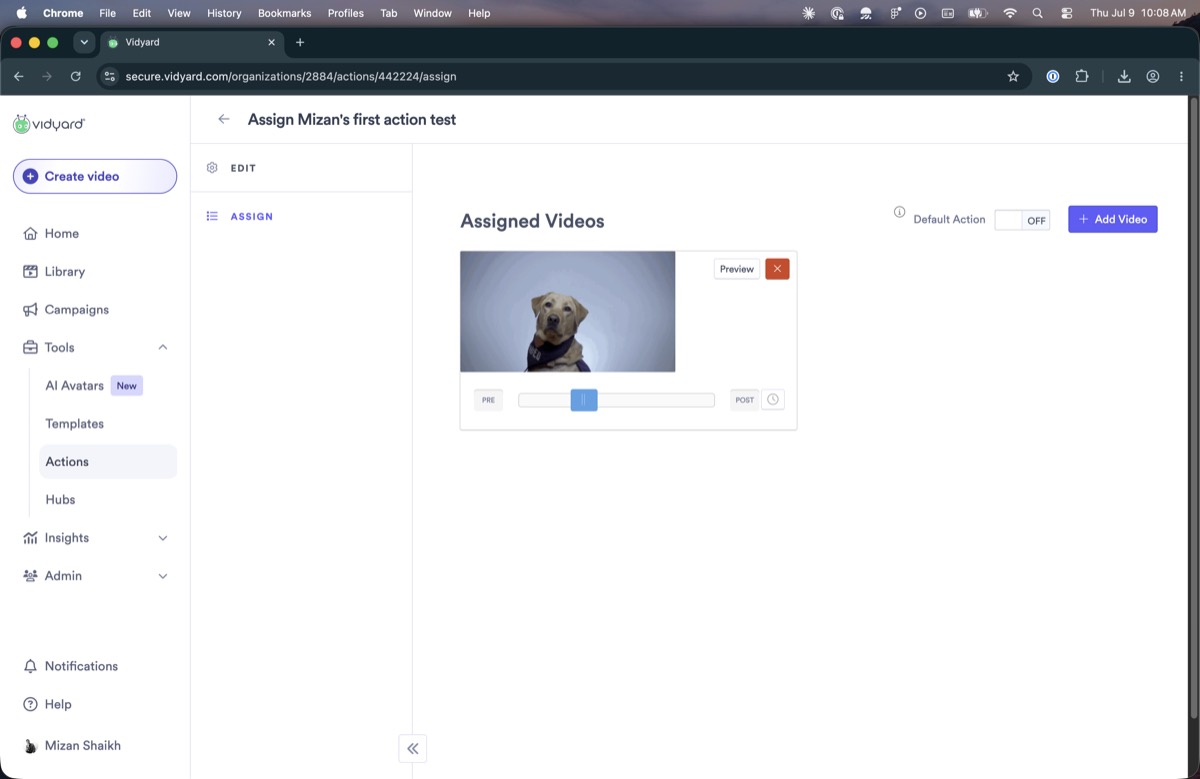
Task: Open the macOS Control Center icon
Action: click(x=1066, y=13)
